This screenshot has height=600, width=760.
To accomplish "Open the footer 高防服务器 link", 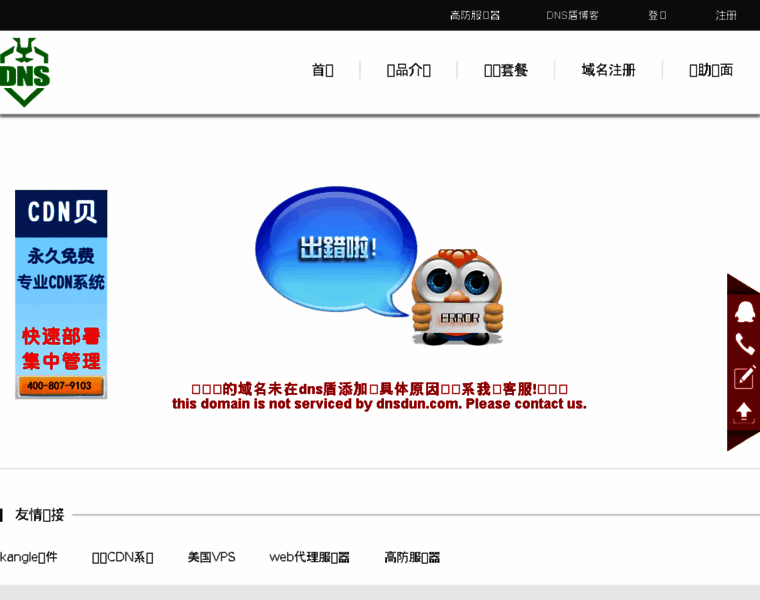I will (412, 557).
